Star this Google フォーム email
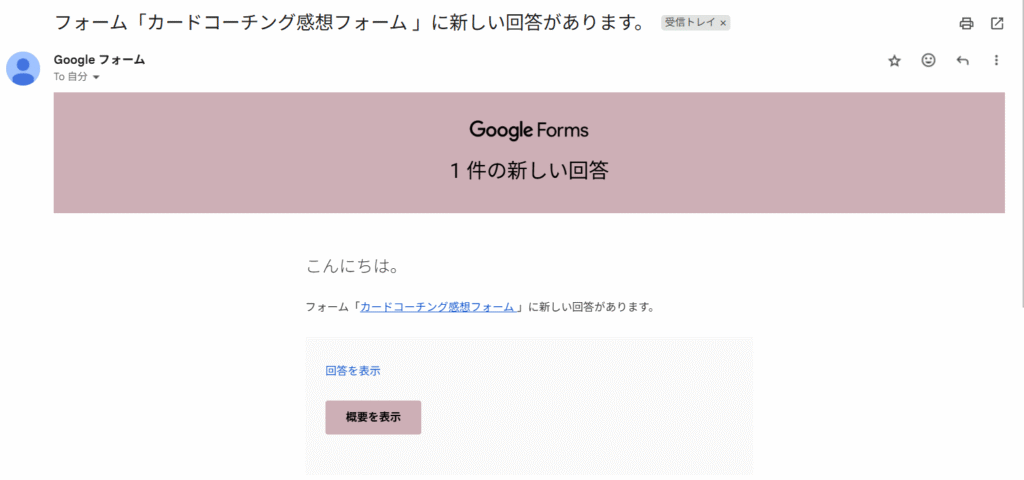 [x=894, y=61]
